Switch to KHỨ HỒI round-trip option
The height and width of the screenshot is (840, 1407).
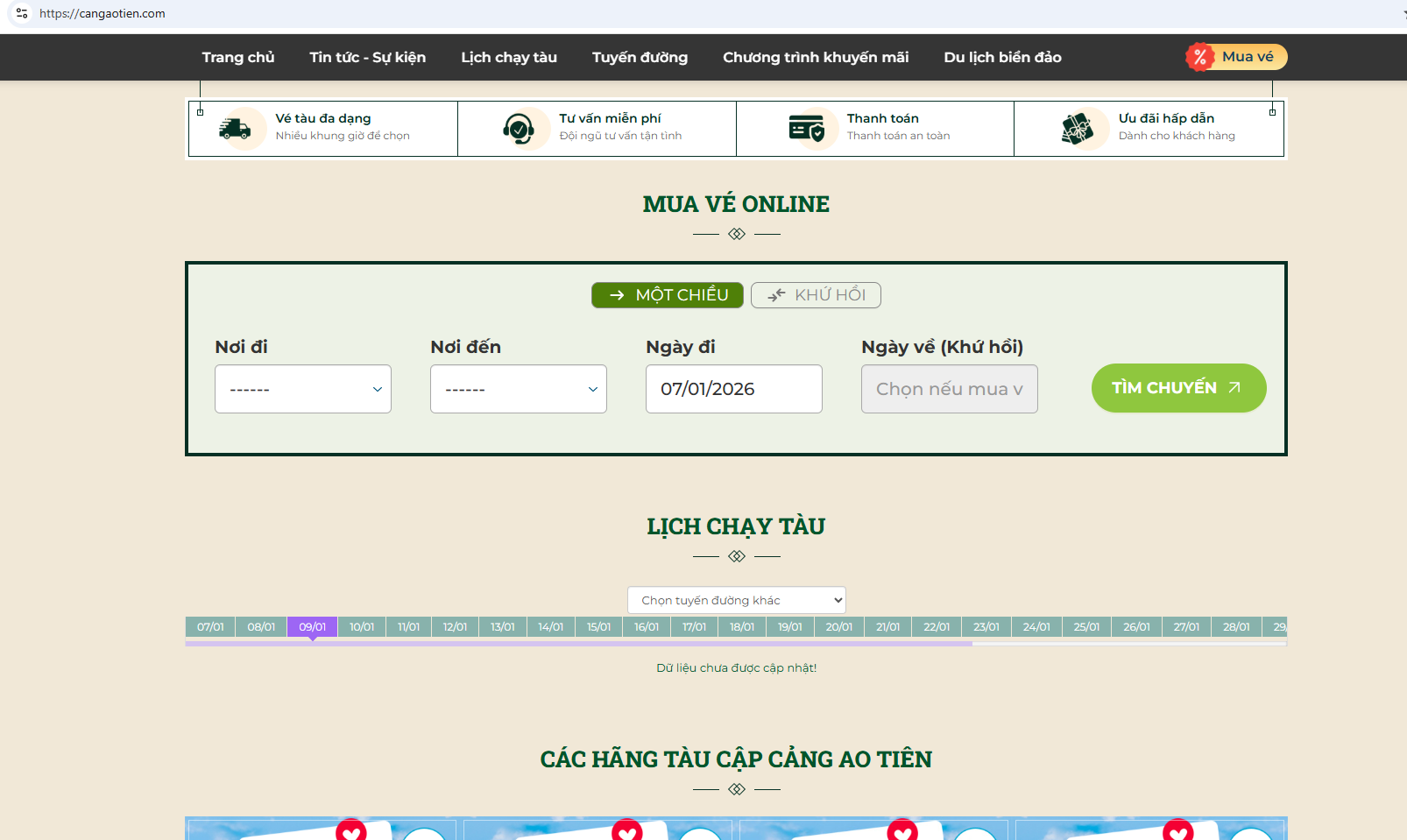[816, 295]
